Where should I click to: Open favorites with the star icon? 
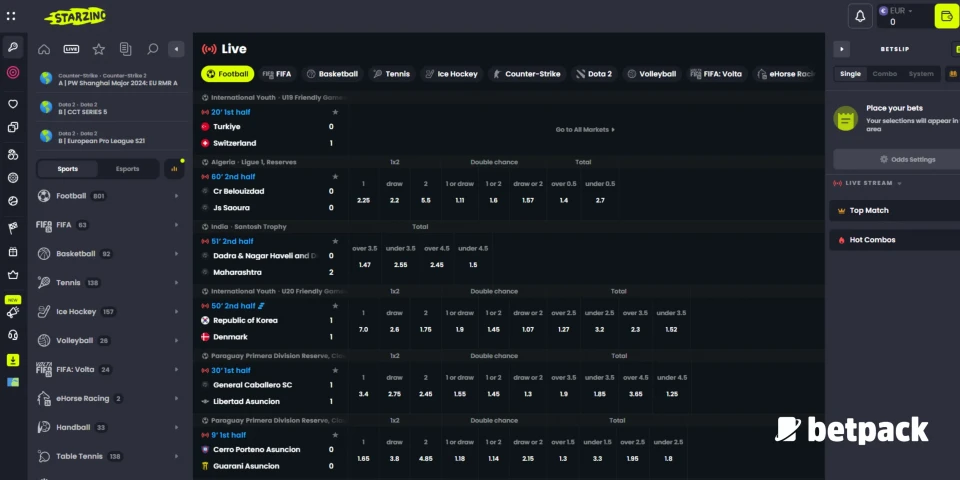click(98, 49)
